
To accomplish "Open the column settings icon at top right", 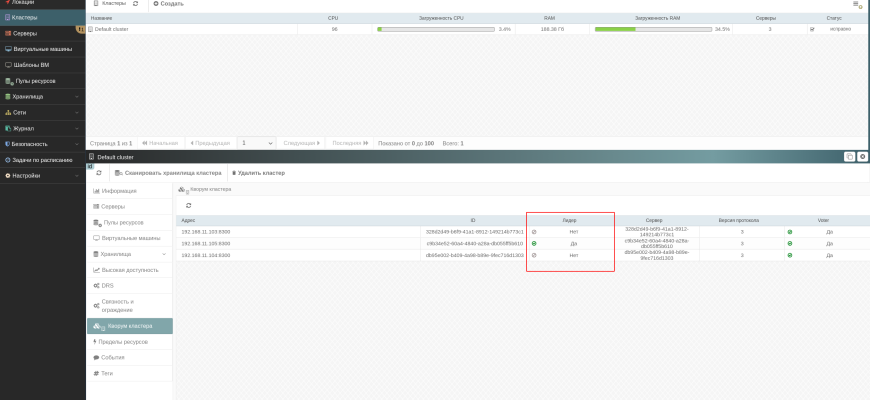I will pyautogui.click(x=857, y=5).
